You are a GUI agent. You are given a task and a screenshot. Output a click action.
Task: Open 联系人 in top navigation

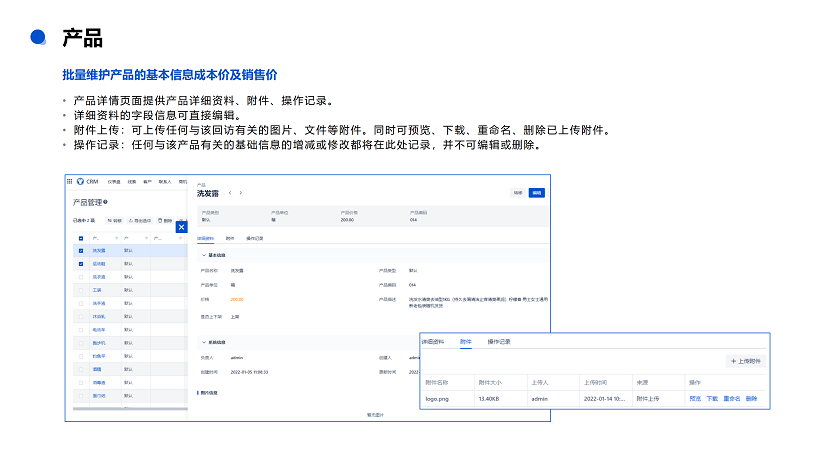click(x=165, y=182)
